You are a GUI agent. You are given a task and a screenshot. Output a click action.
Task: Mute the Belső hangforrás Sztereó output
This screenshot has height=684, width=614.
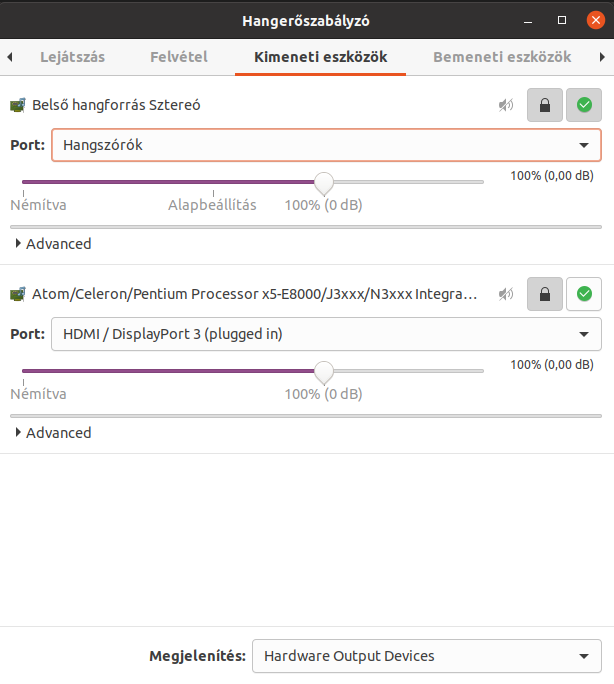click(506, 105)
